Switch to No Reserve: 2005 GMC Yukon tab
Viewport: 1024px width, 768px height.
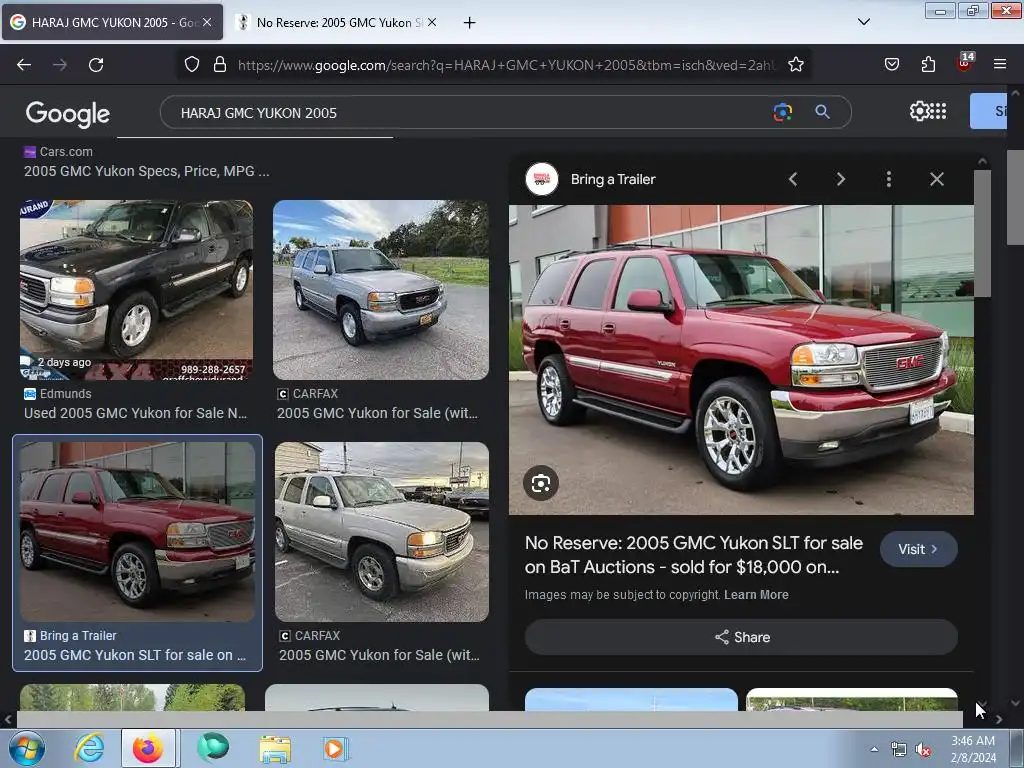click(336, 22)
